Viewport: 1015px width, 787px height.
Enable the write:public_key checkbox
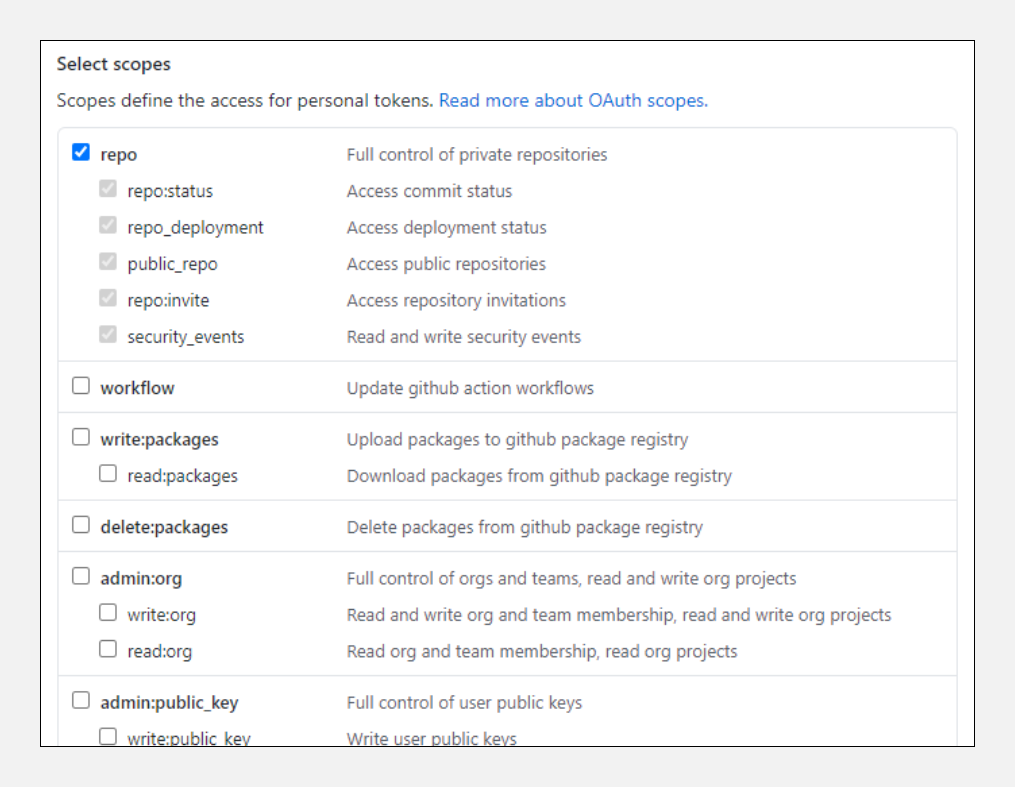click(x=108, y=737)
